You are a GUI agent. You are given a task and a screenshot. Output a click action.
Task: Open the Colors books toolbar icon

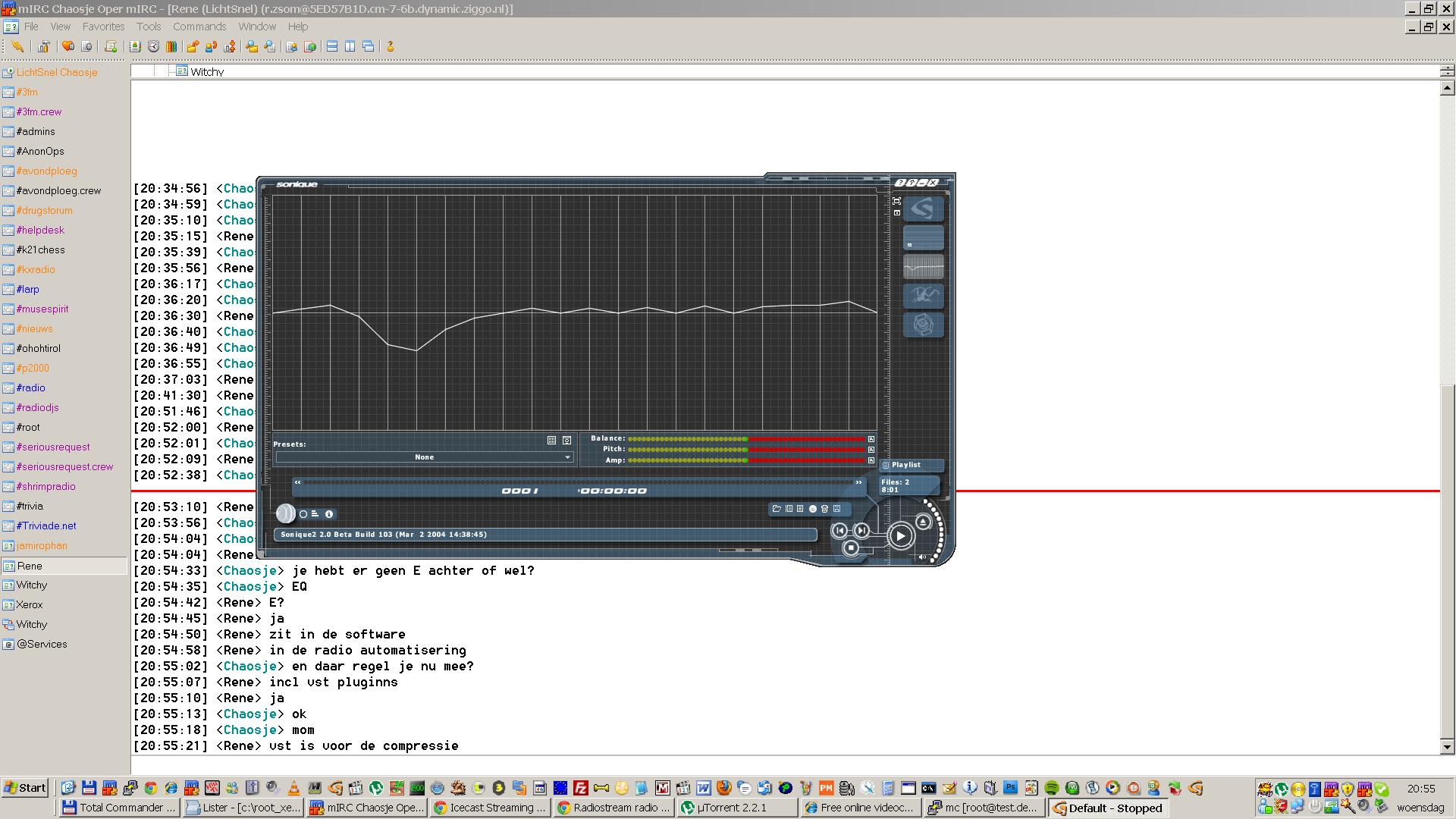(x=171, y=46)
